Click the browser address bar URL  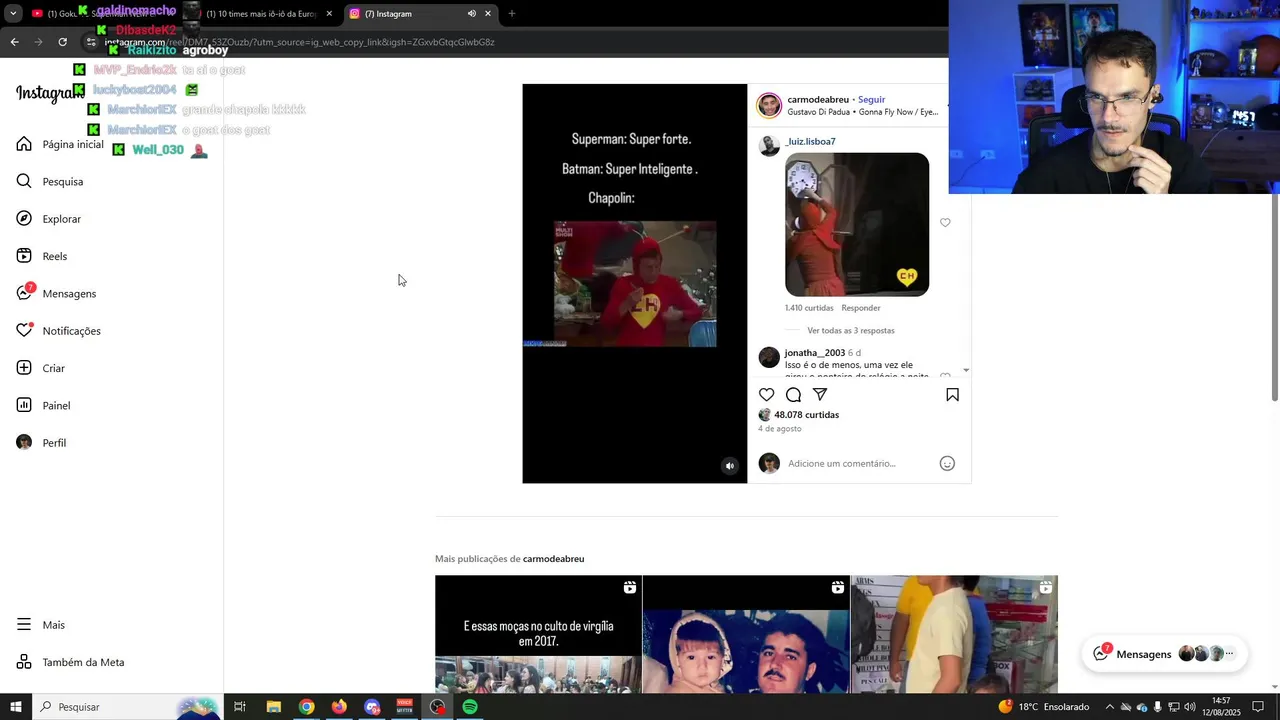click(x=300, y=42)
